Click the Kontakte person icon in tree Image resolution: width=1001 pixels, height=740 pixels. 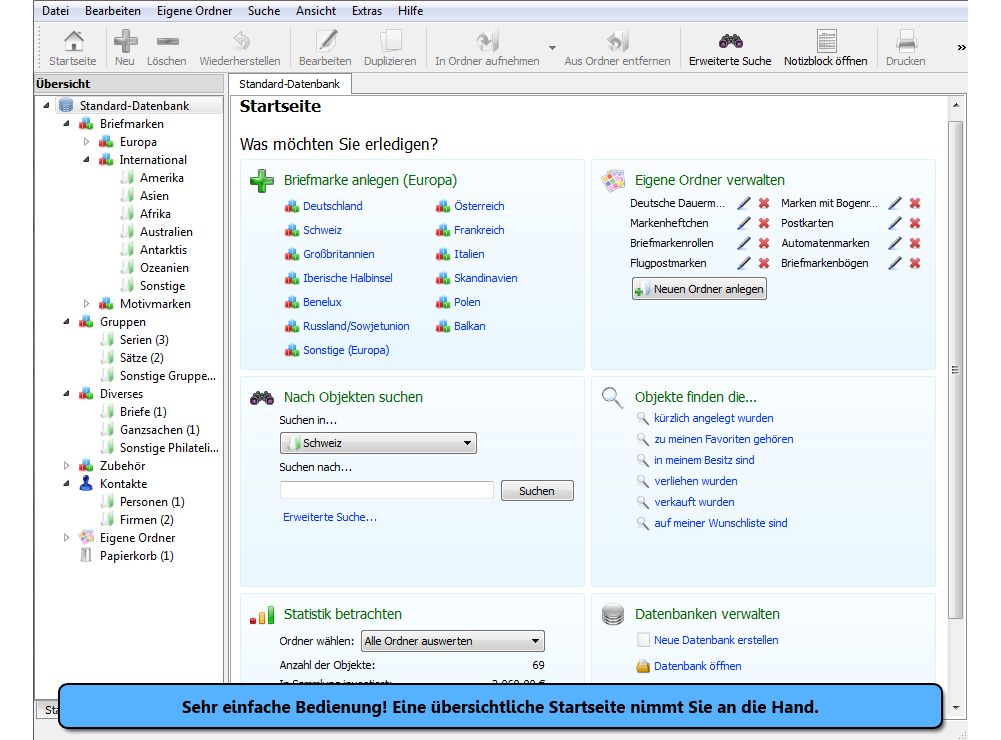pyautogui.click(x=86, y=483)
